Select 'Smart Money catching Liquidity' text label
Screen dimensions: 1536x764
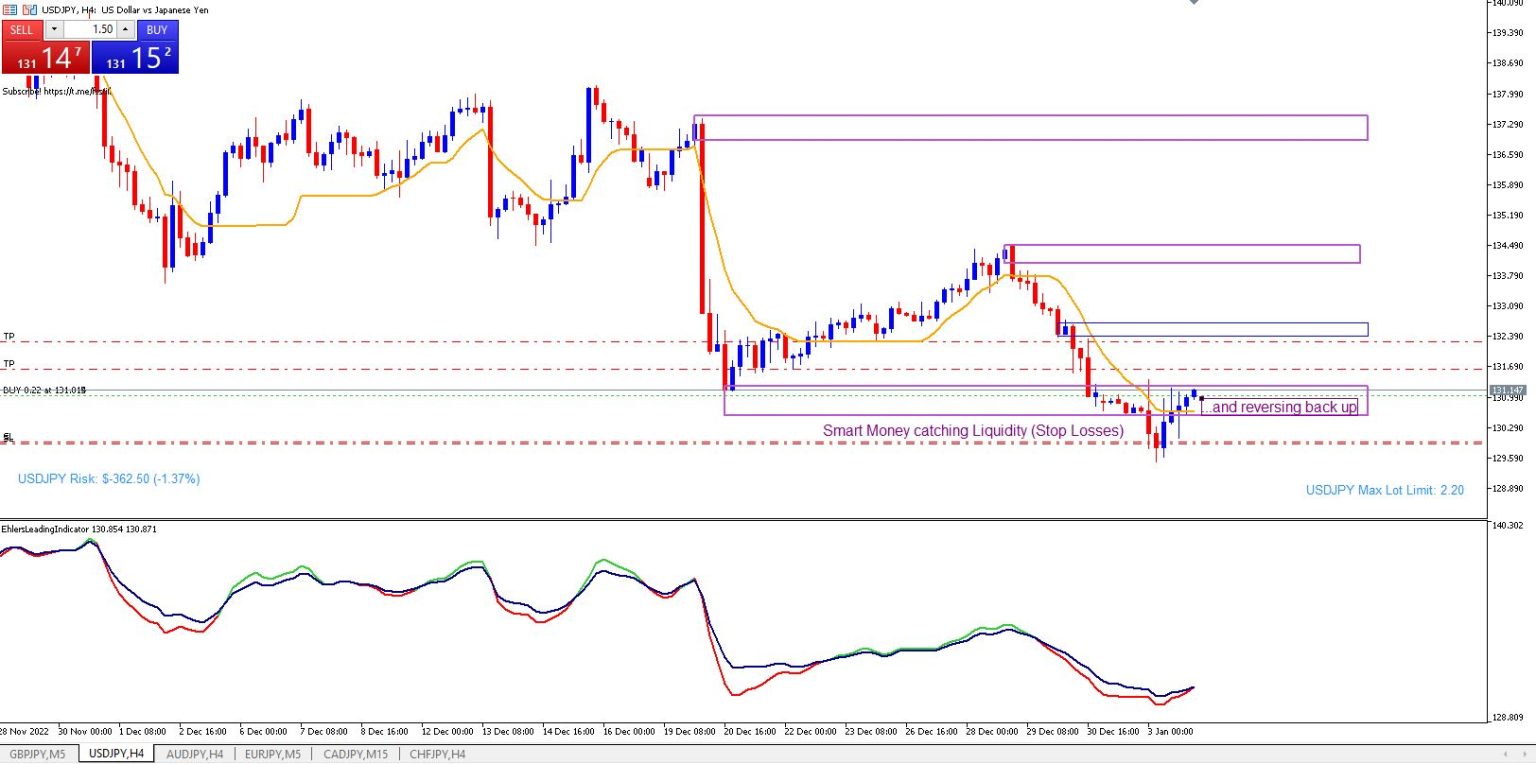click(973, 430)
